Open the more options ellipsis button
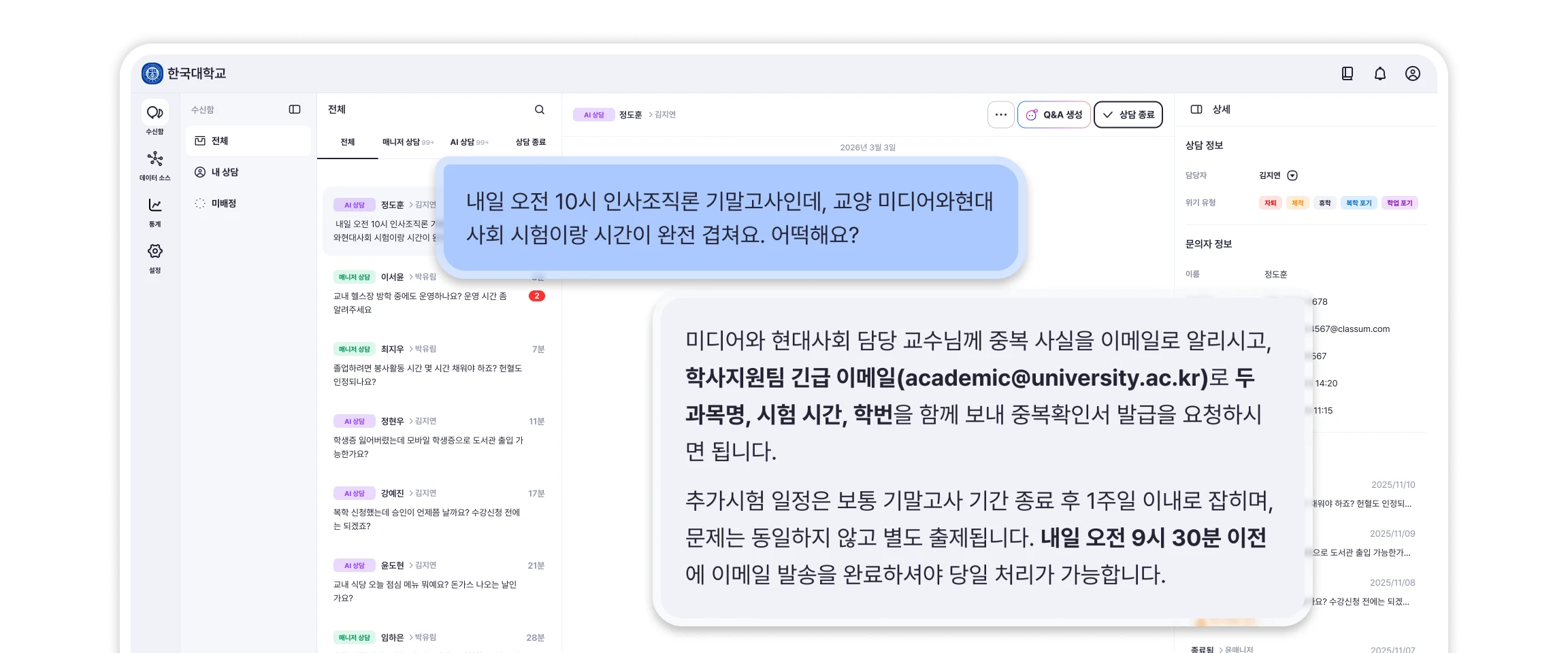 click(1000, 114)
